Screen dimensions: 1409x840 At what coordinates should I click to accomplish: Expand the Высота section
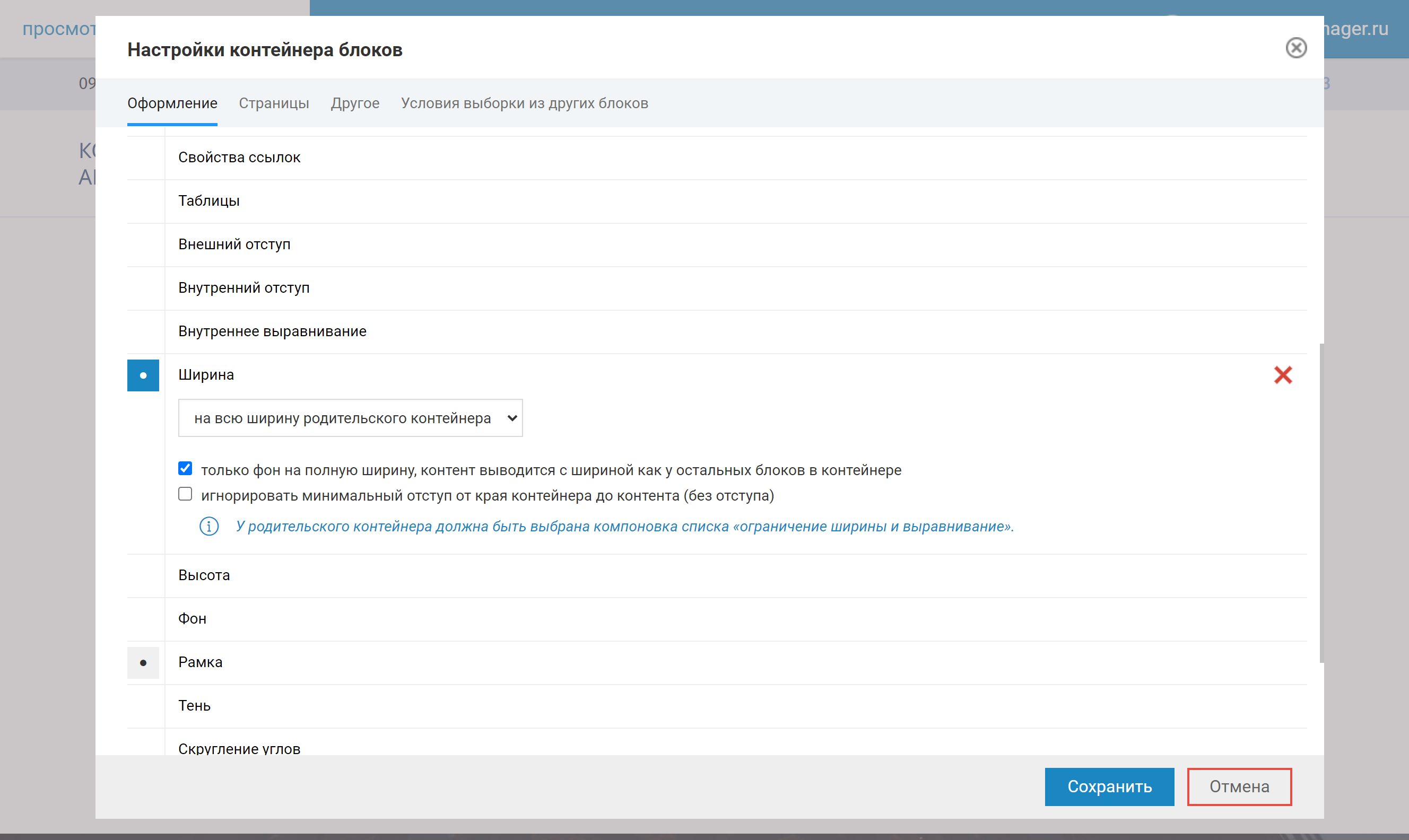tap(204, 575)
